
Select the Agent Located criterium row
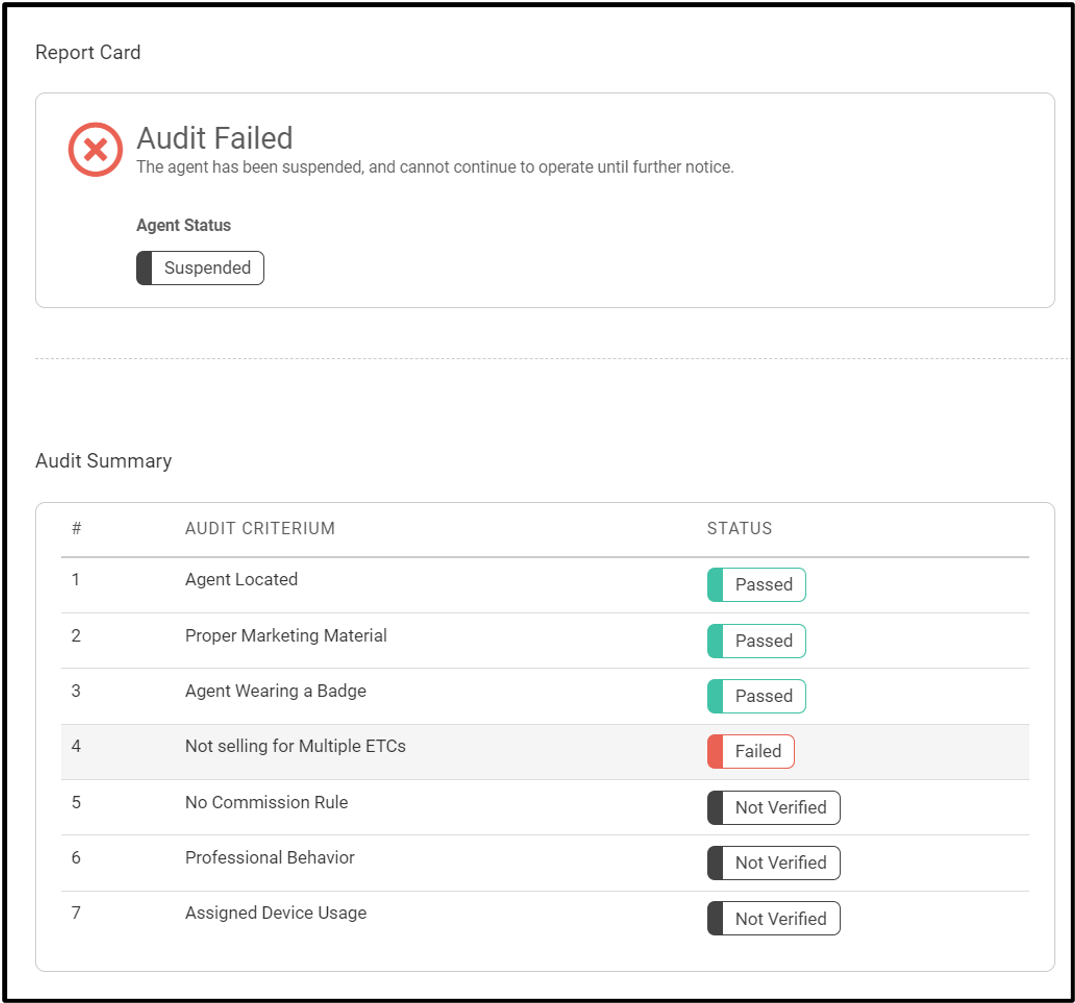pos(545,585)
